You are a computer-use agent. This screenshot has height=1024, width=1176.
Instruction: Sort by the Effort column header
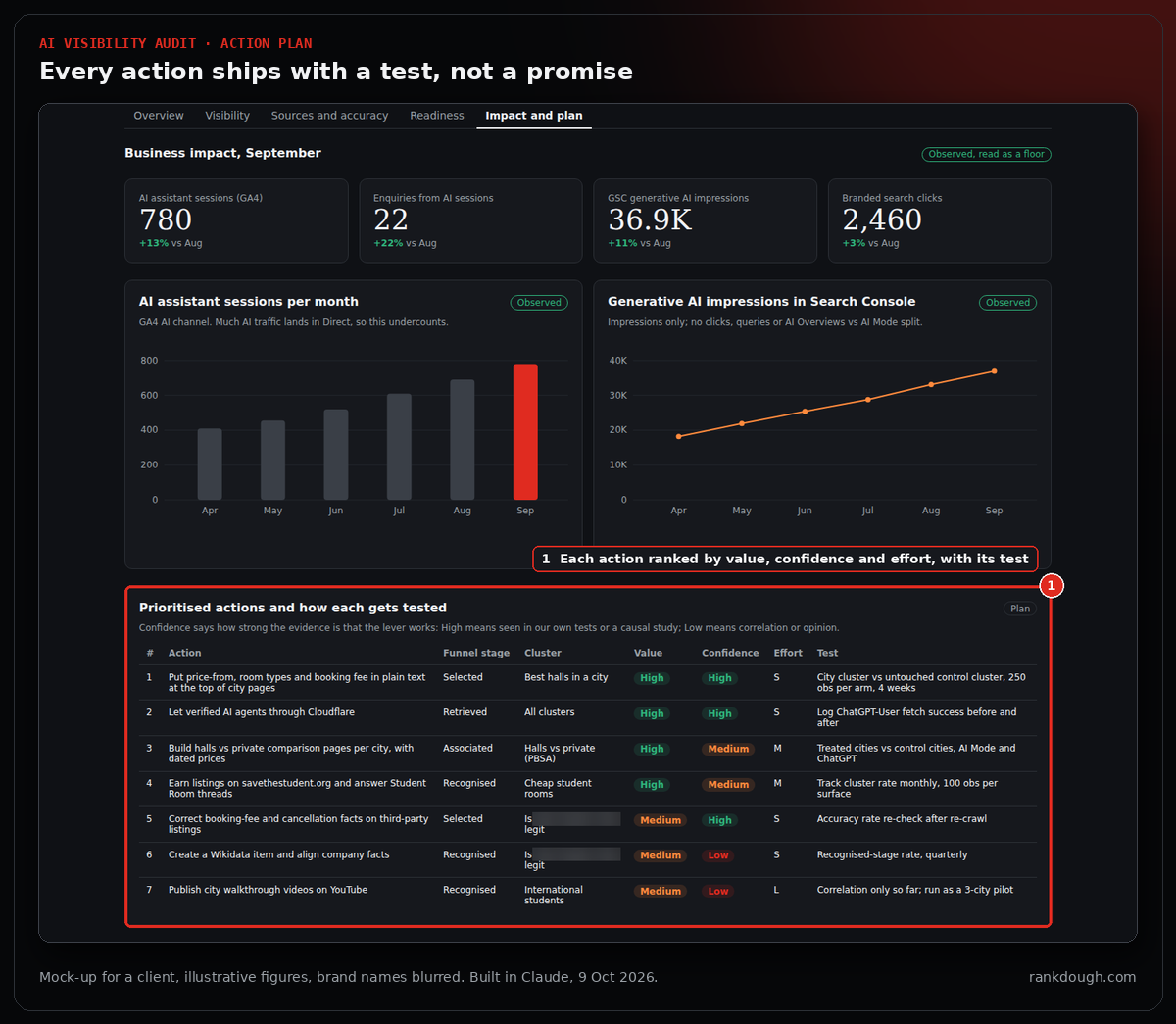tap(788, 653)
